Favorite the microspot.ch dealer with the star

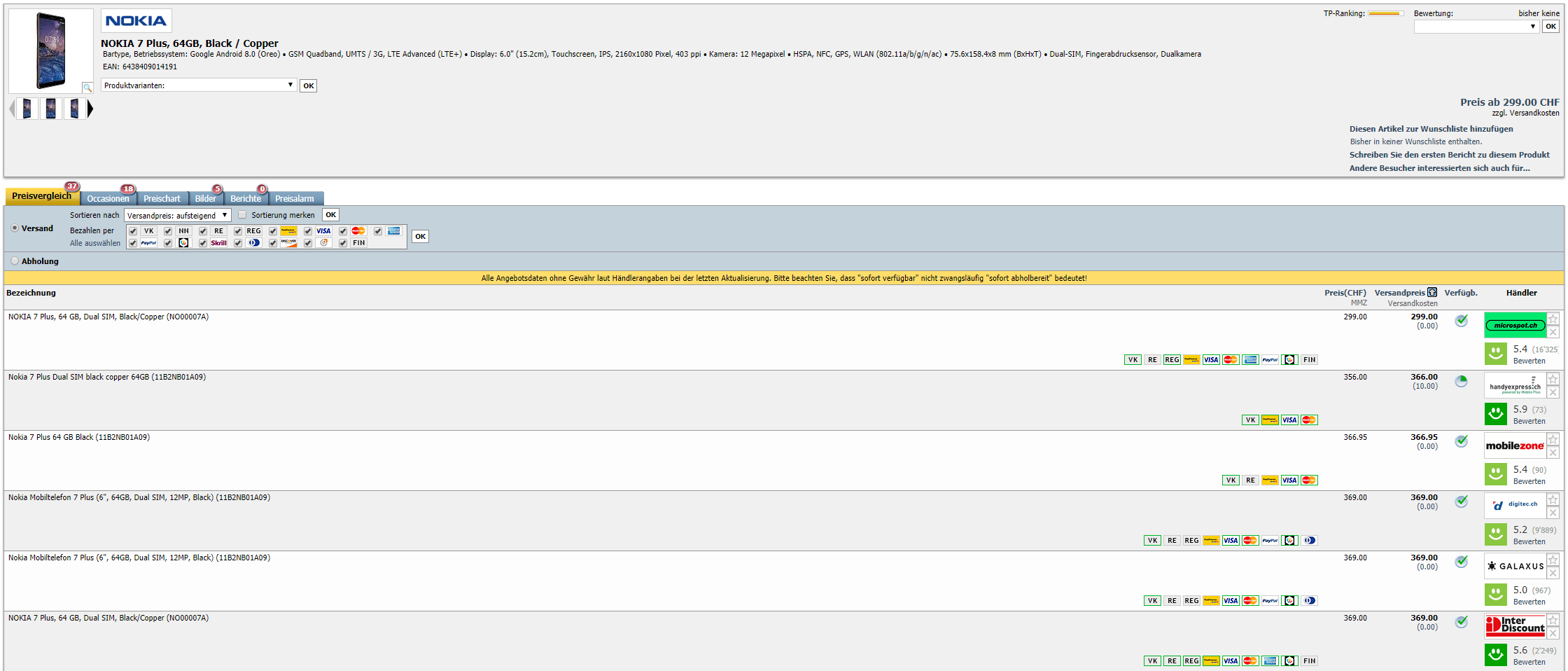click(x=1553, y=319)
